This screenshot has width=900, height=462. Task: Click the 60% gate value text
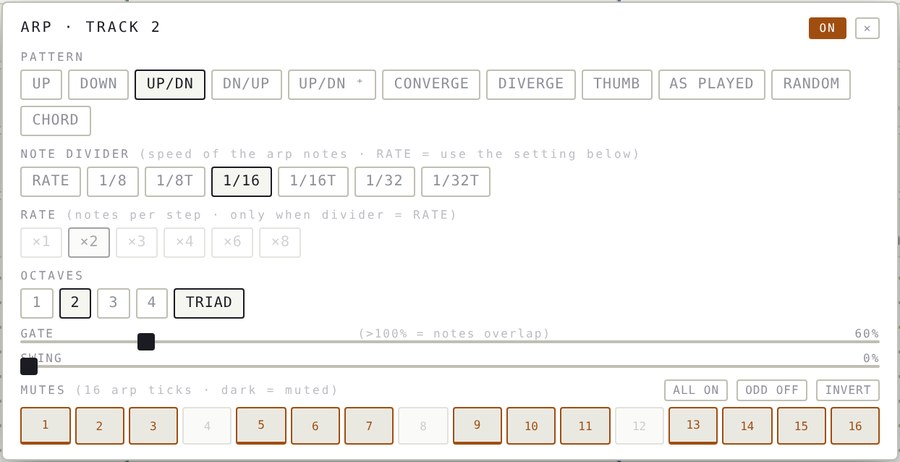point(867,333)
